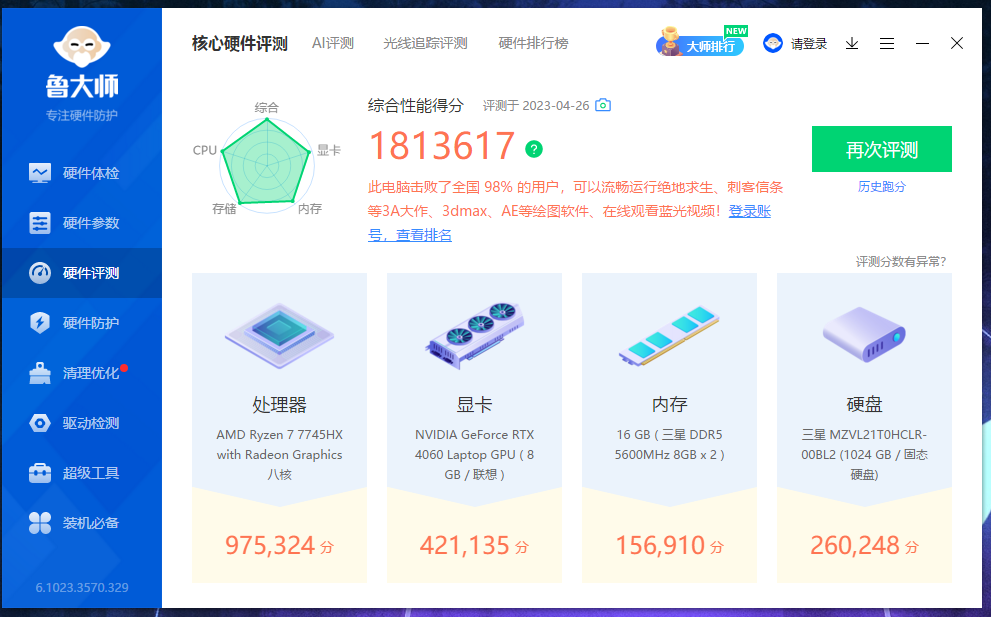Viewport: 991px width, 617px height.
Task: Click the processor score 975,324 分
Action: (x=279, y=546)
